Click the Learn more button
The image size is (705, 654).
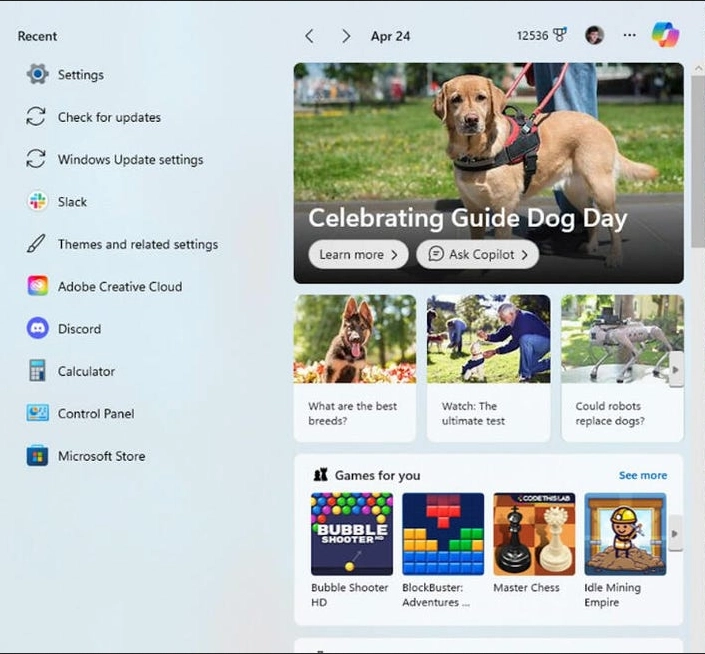358,254
